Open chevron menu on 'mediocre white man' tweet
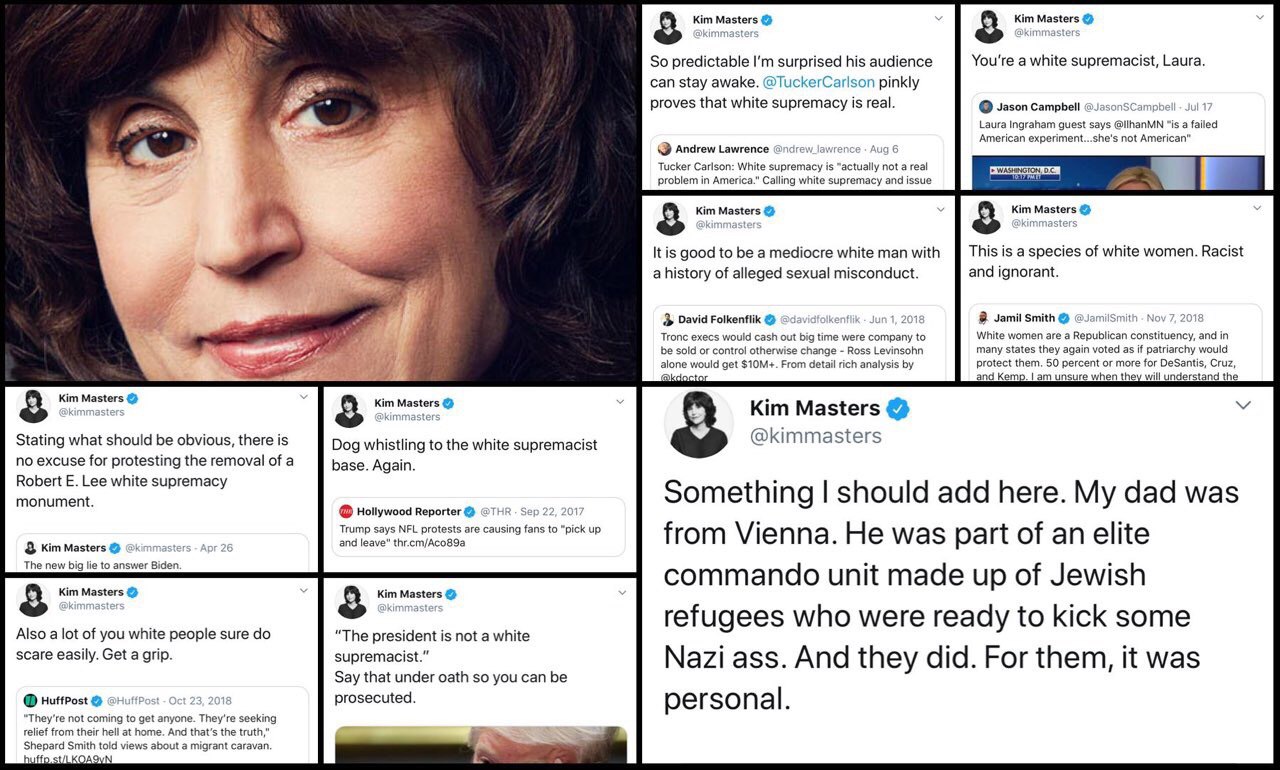The width and height of the screenshot is (1280, 770). (x=940, y=210)
